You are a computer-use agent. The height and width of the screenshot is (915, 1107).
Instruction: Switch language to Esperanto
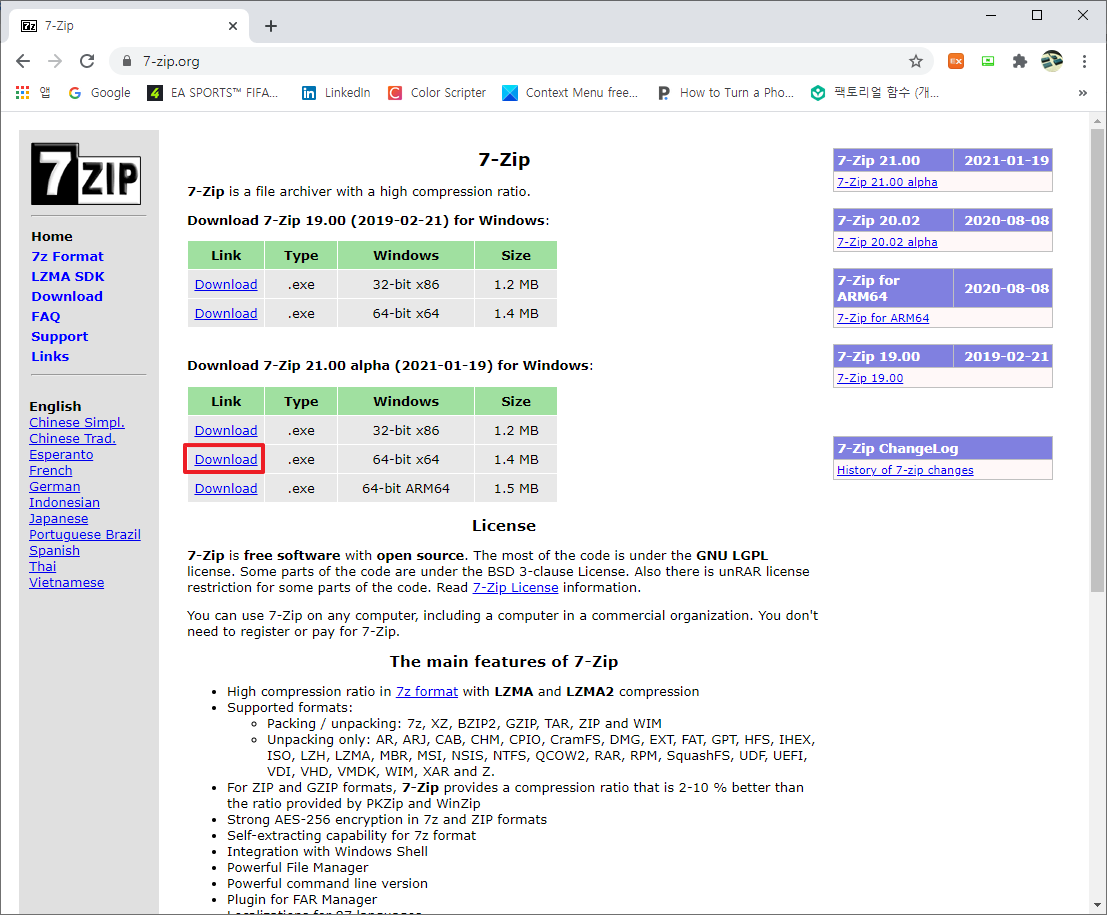[61, 455]
